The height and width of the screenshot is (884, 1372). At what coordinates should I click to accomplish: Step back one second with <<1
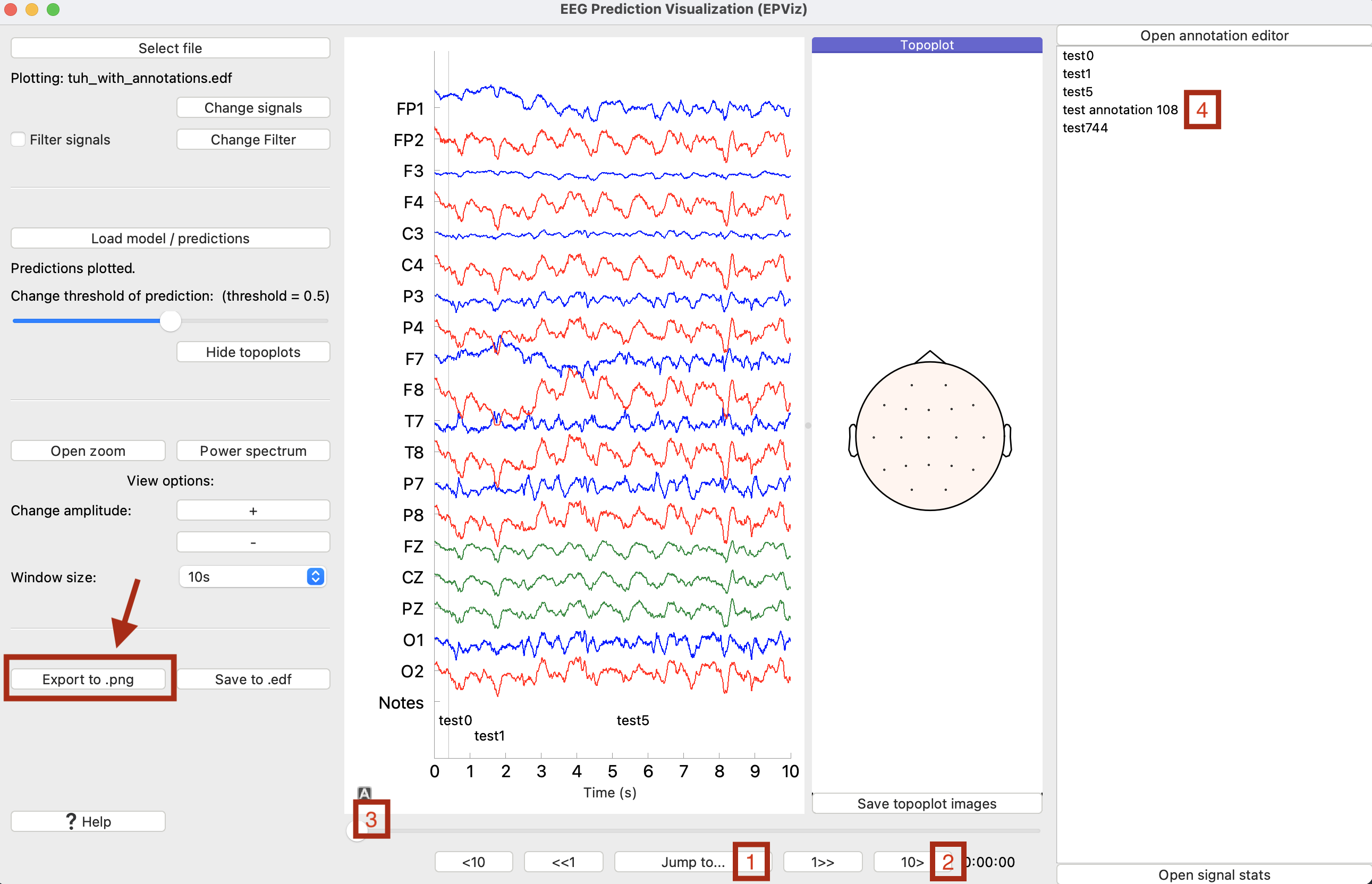(563, 862)
